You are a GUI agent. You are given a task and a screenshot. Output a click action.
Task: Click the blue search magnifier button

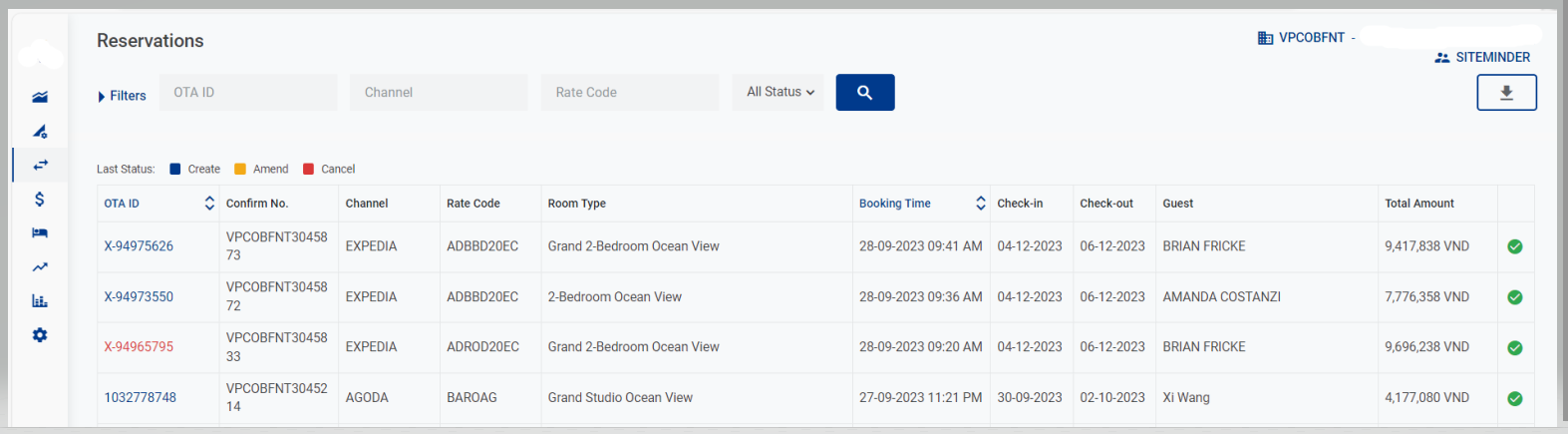864,93
